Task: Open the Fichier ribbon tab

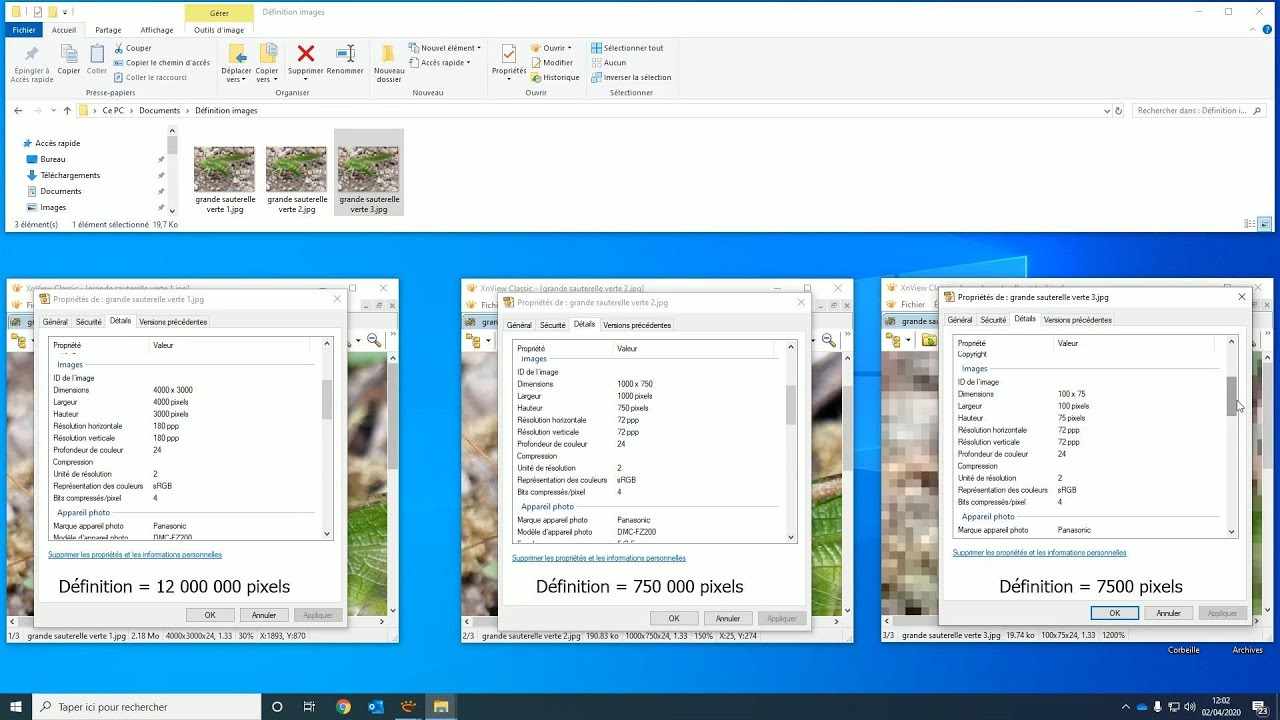Action: pyautogui.click(x=24, y=30)
